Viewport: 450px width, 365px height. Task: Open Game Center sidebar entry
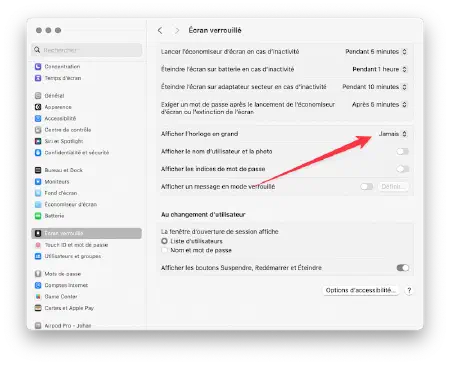[86, 297]
